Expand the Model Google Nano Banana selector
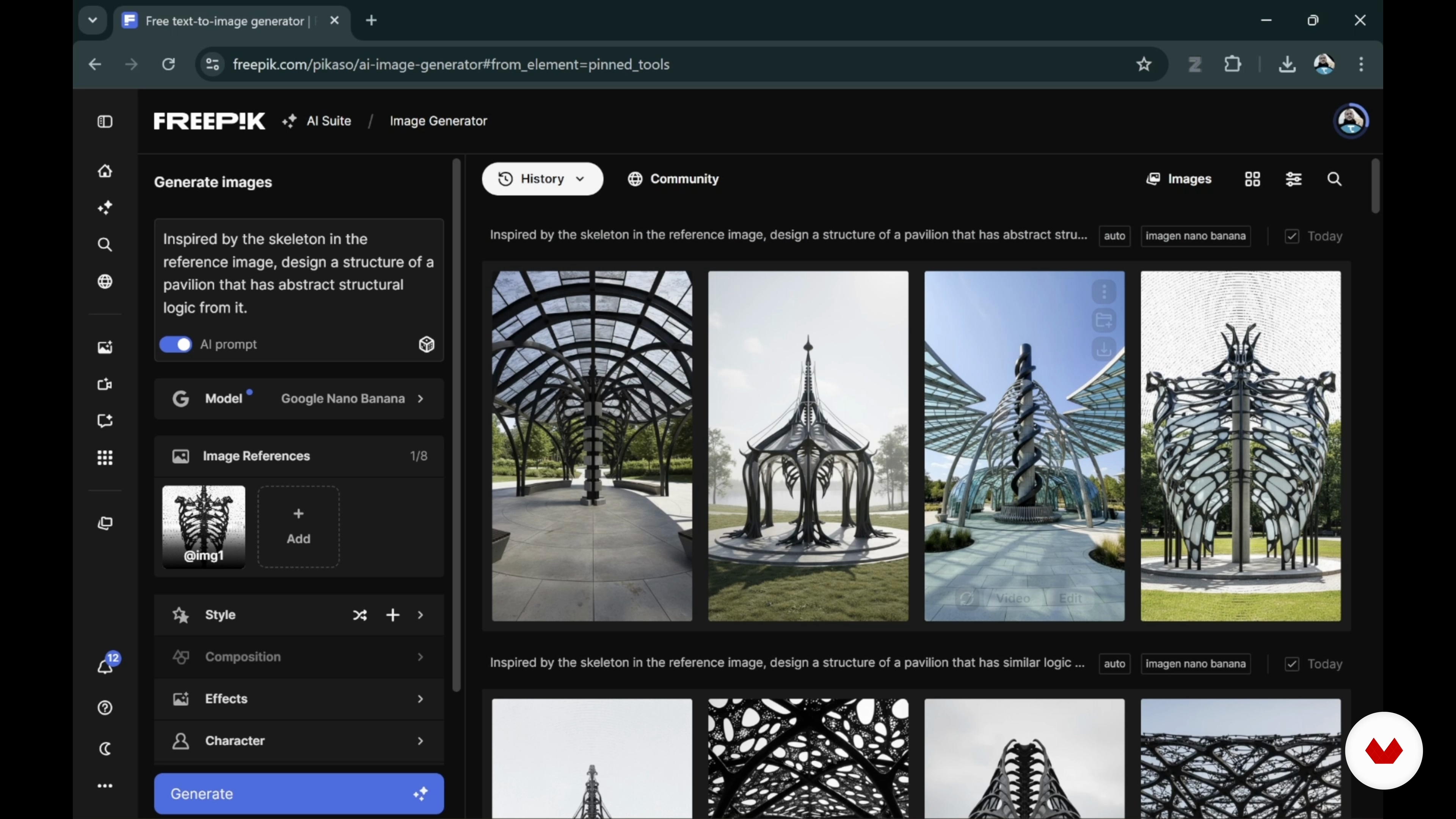 (299, 399)
